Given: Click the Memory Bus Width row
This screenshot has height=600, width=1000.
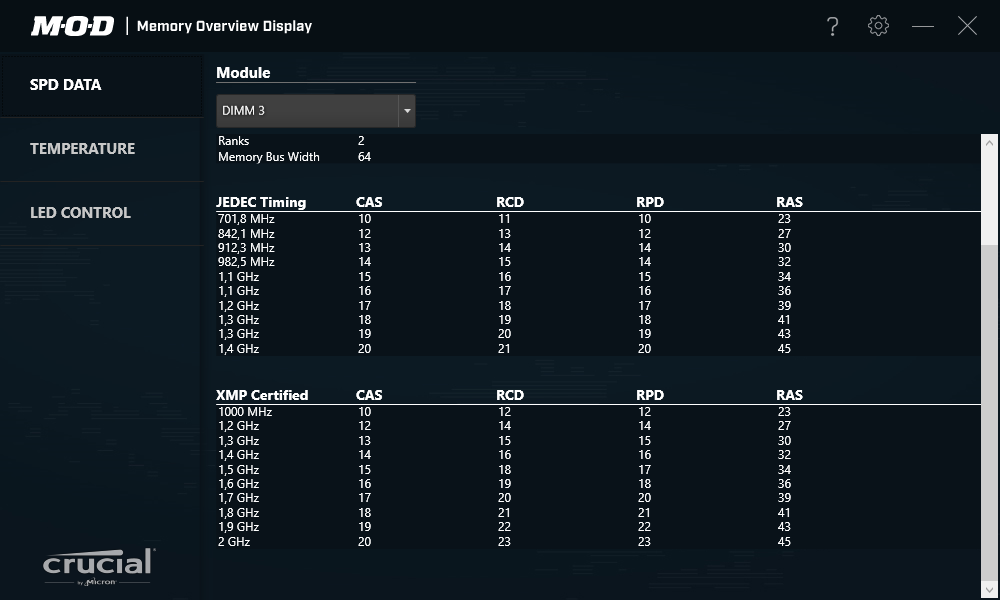Looking at the screenshot, I should [x=269, y=157].
